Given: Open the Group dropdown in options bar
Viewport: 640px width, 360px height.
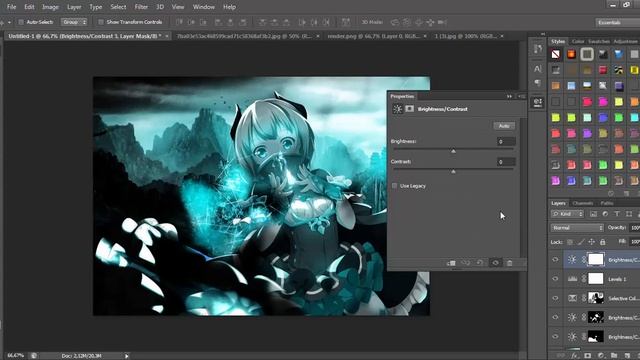Looking at the screenshot, I should coord(74,22).
